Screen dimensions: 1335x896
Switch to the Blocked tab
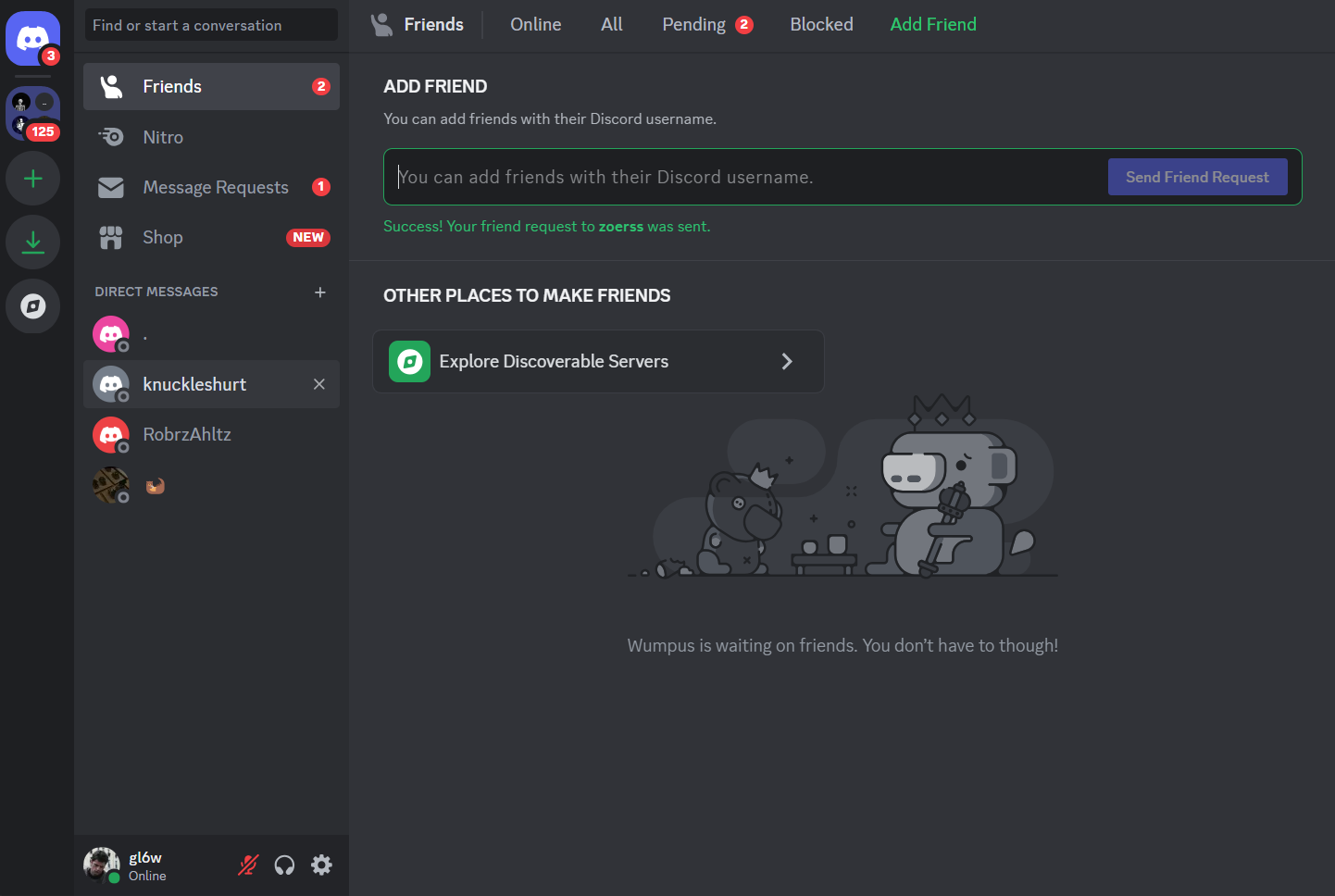[x=822, y=24]
